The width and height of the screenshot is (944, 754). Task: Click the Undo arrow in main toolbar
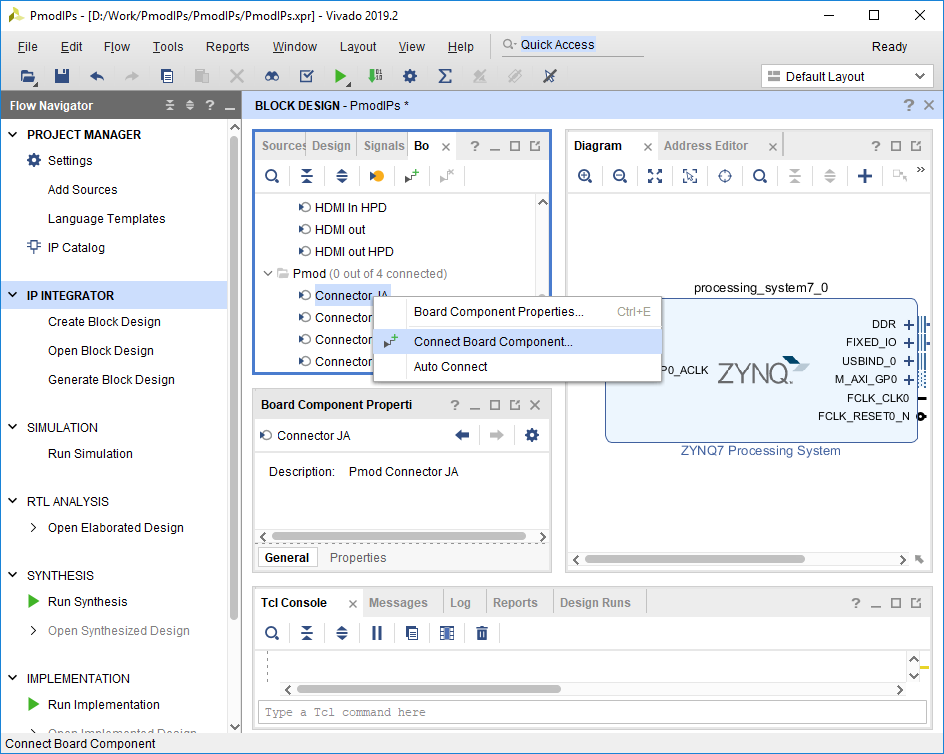[x=96, y=76]
